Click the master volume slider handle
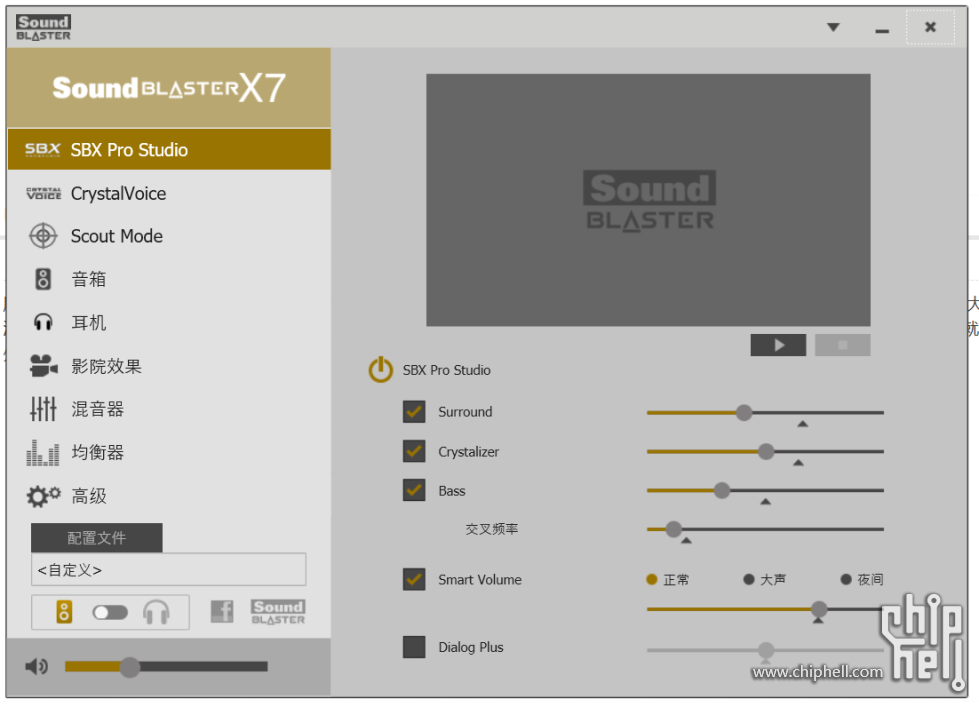 coord(130,667)
